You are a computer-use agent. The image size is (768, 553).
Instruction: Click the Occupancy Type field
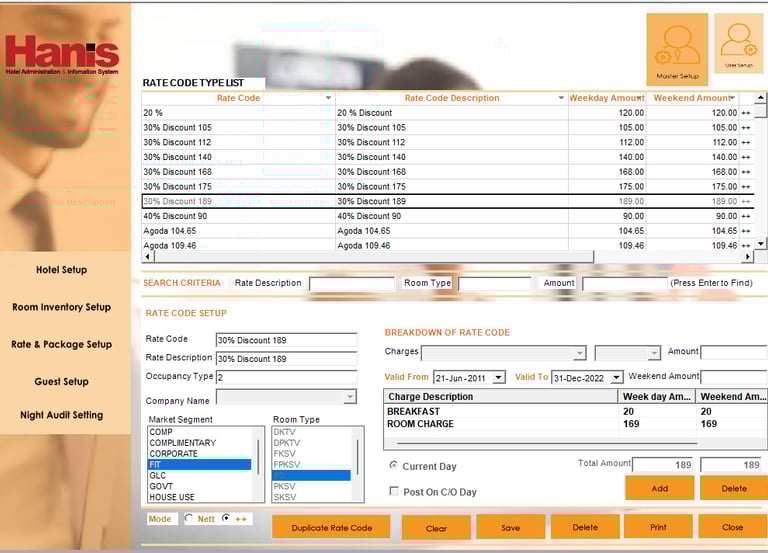pos(287,377)
